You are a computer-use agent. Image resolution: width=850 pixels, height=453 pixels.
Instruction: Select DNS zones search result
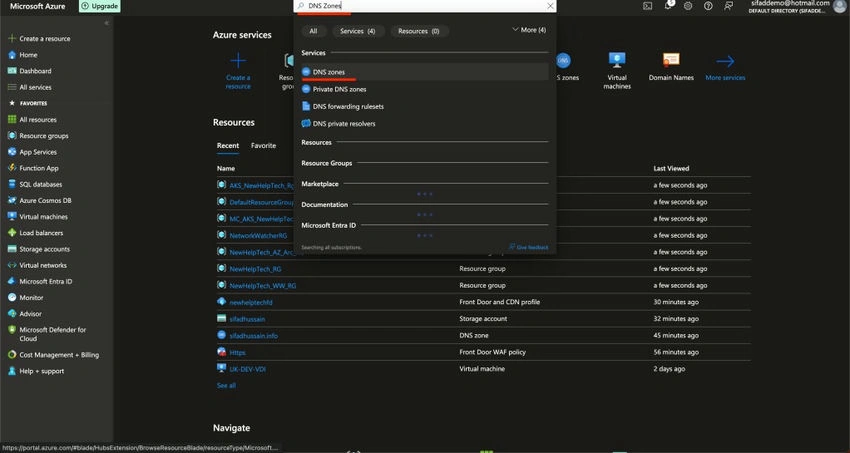click(x=424, y=72)
